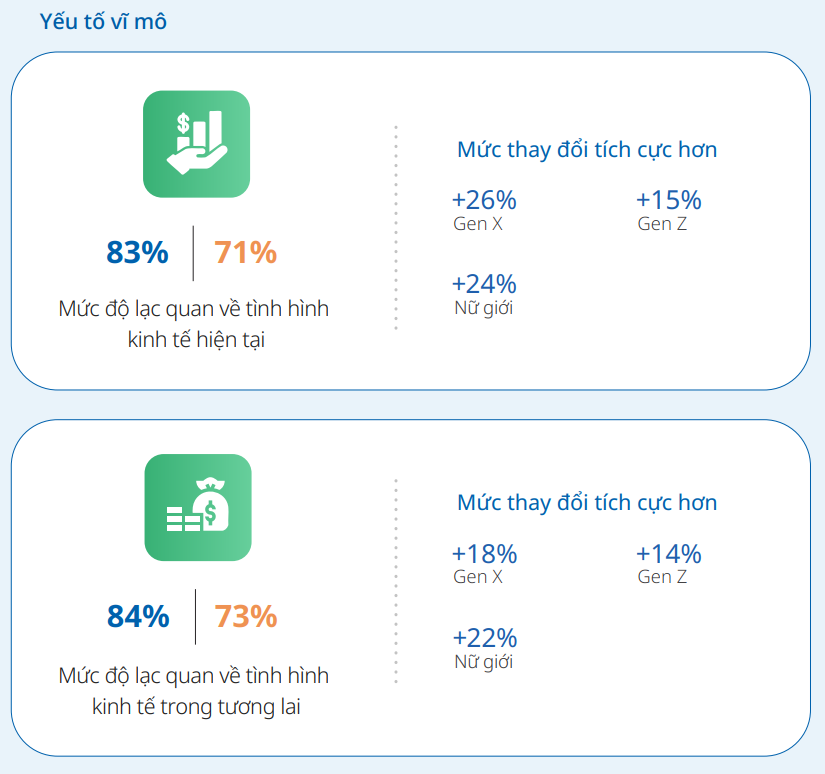
Task: Click the money bag with coins icon
Action: pyautogui.click(x=197, y=507)
